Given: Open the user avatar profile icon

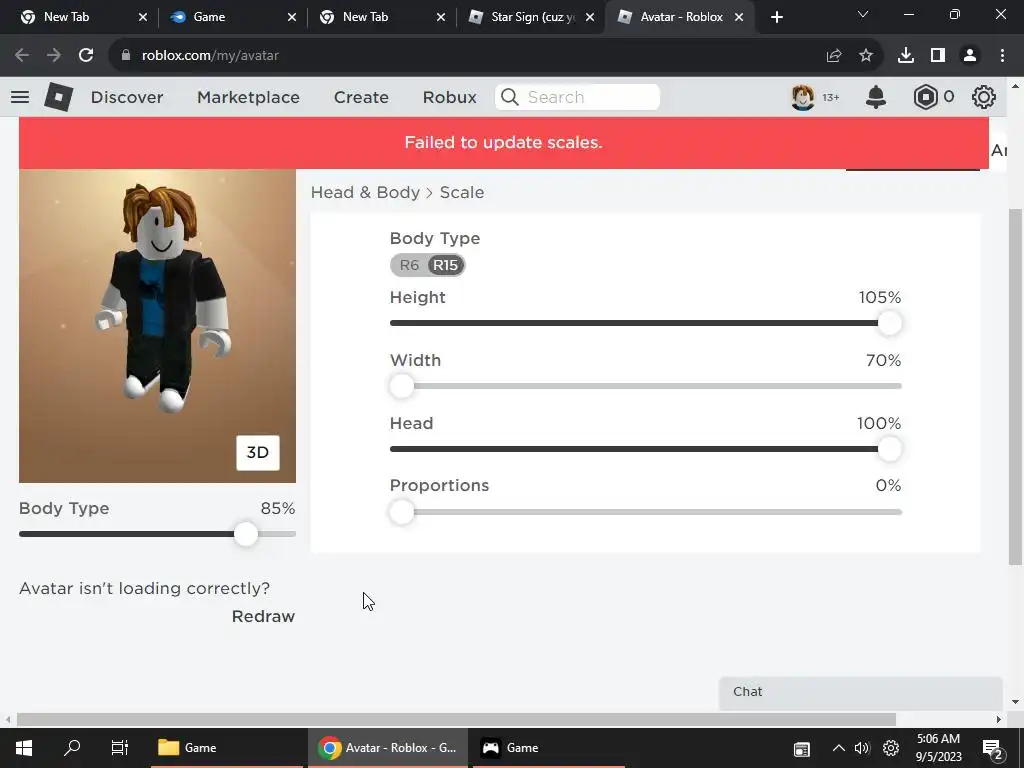Looking at the screenshot, I should [x=803, y=97].
